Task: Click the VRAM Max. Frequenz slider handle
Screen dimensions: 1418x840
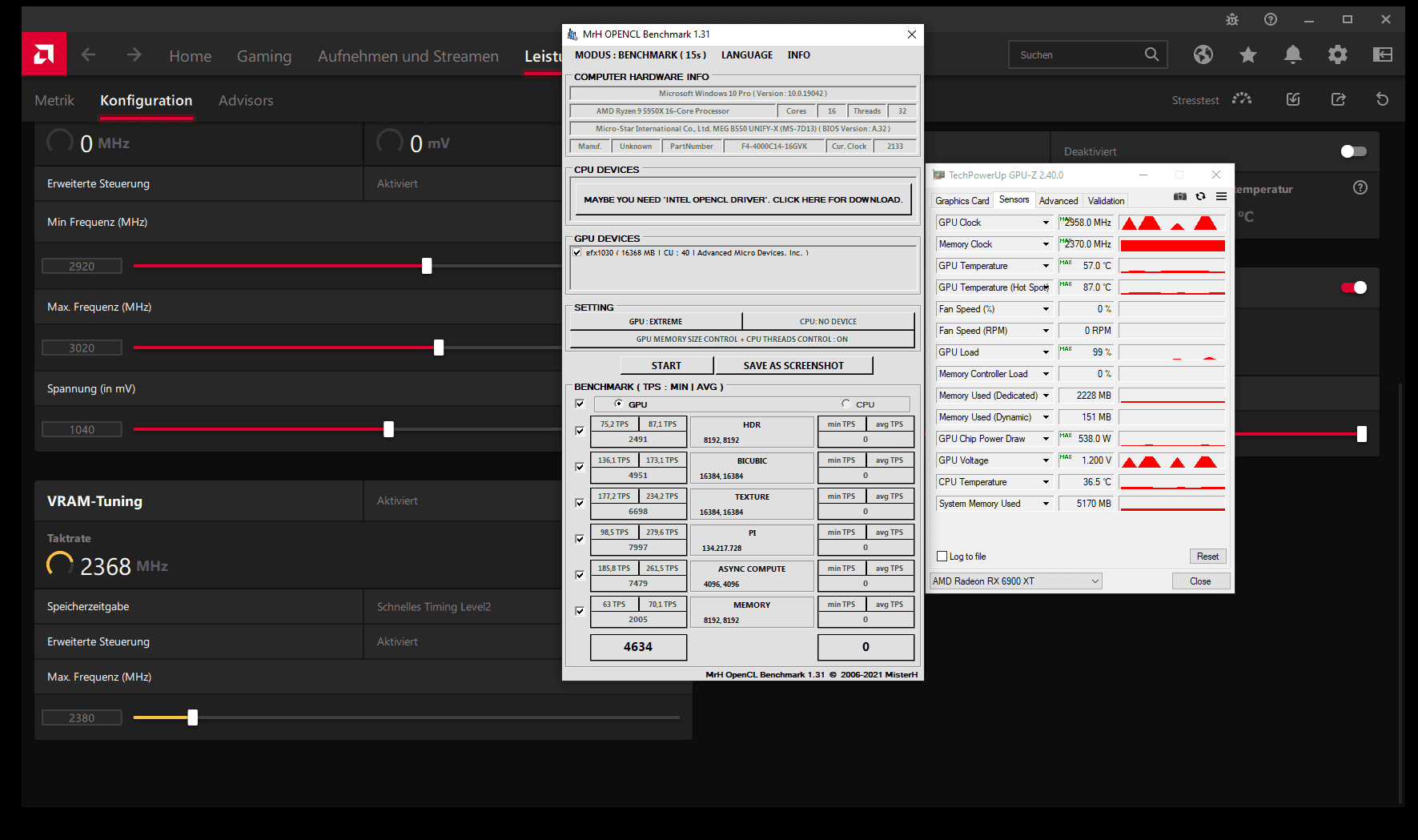Action: pos(192,717)
